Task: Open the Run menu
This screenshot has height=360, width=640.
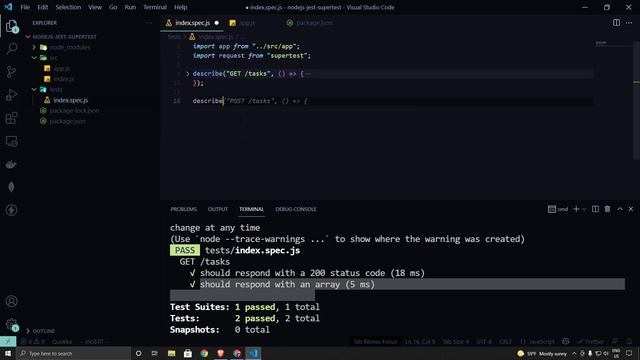Action: coord(130,7)
